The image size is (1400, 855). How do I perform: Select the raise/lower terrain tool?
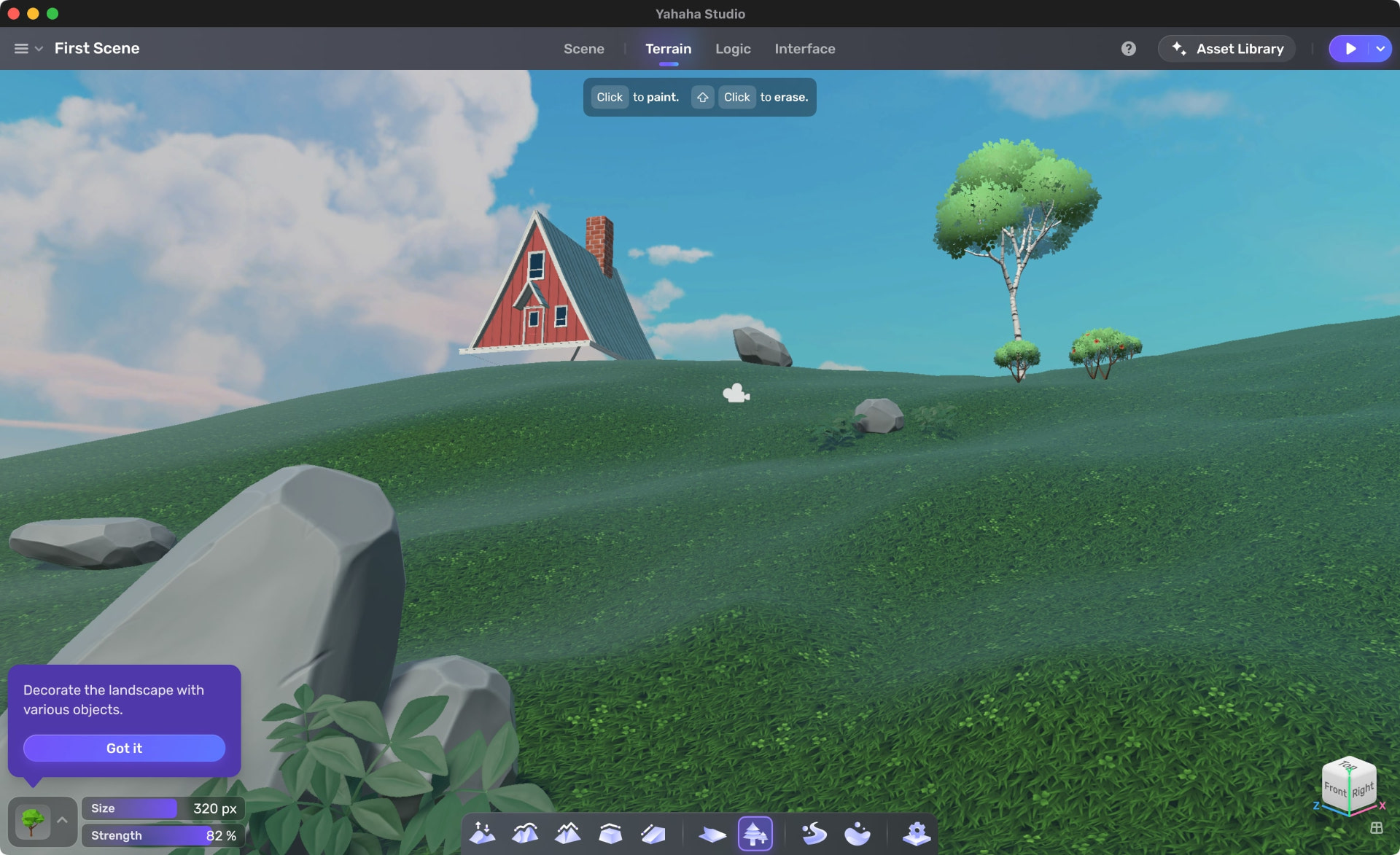(482, 832)
